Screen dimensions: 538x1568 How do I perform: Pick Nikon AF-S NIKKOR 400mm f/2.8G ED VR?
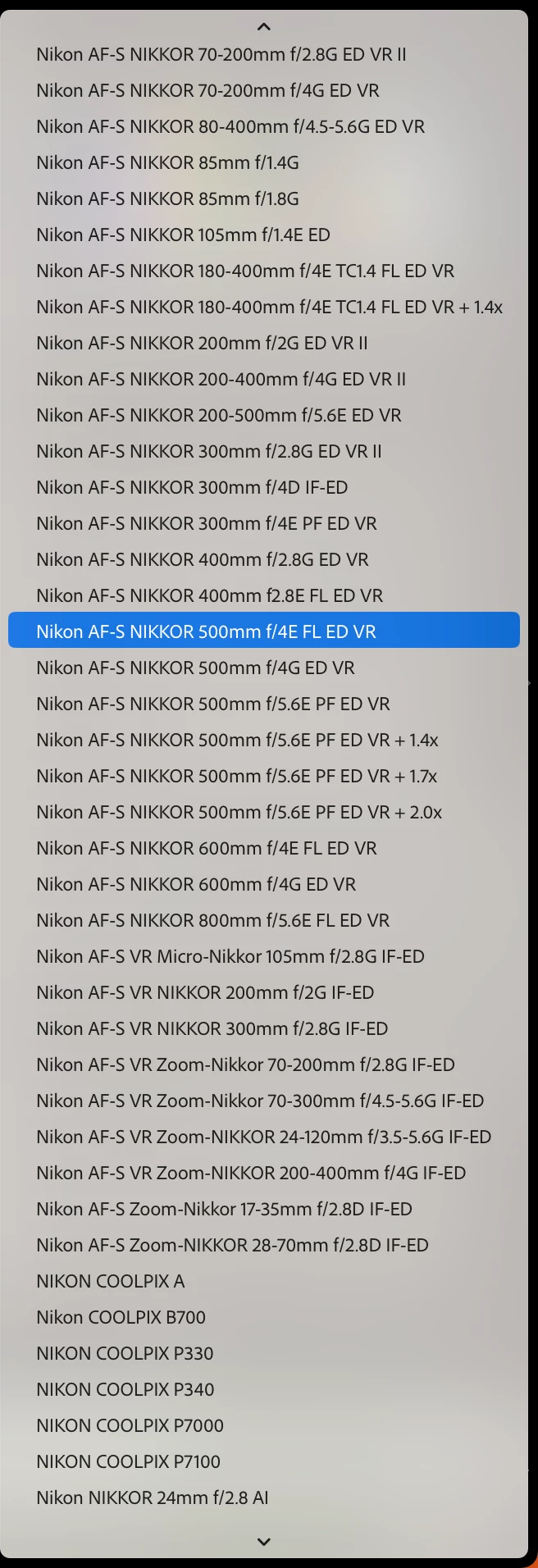264,559
